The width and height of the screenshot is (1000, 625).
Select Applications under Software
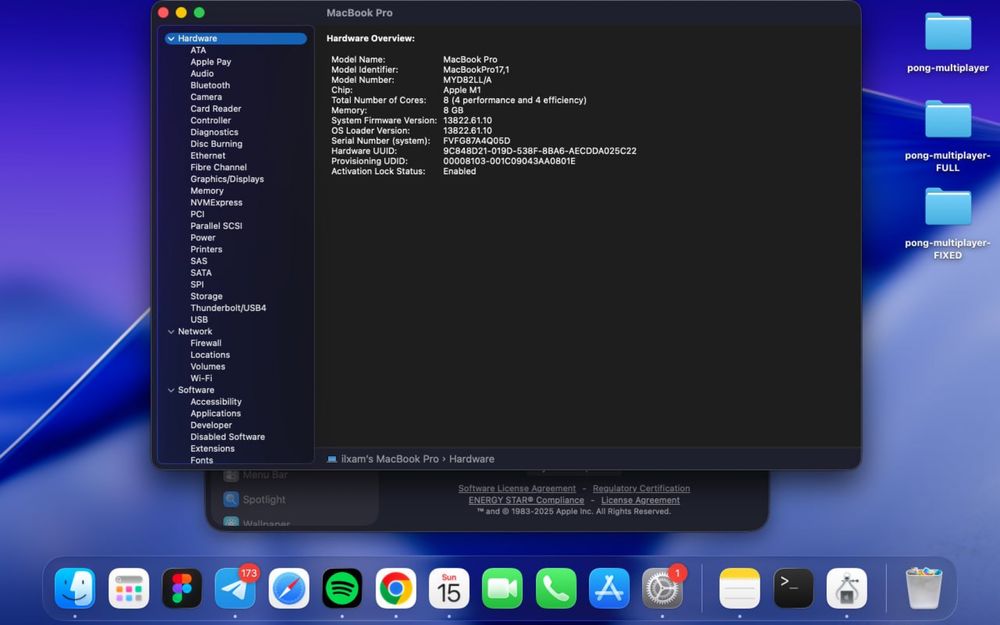point(216,413)
